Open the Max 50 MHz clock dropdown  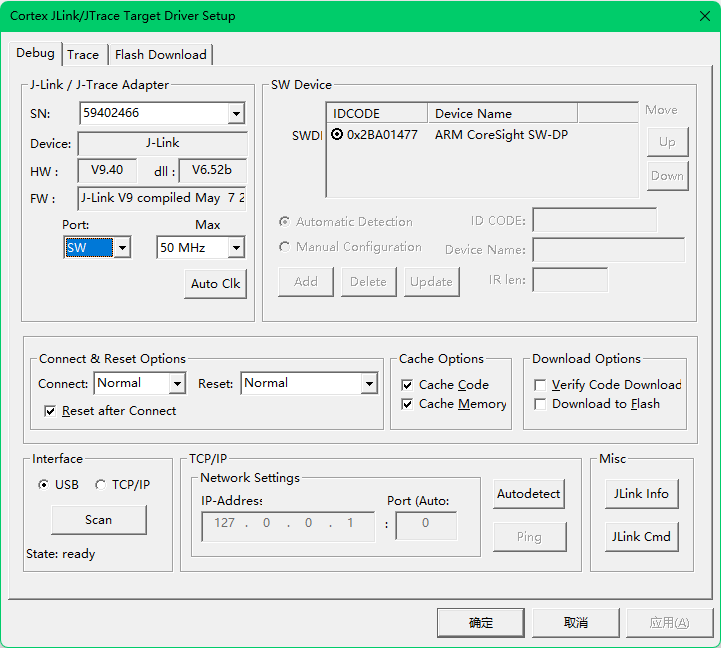coord(236,248)
